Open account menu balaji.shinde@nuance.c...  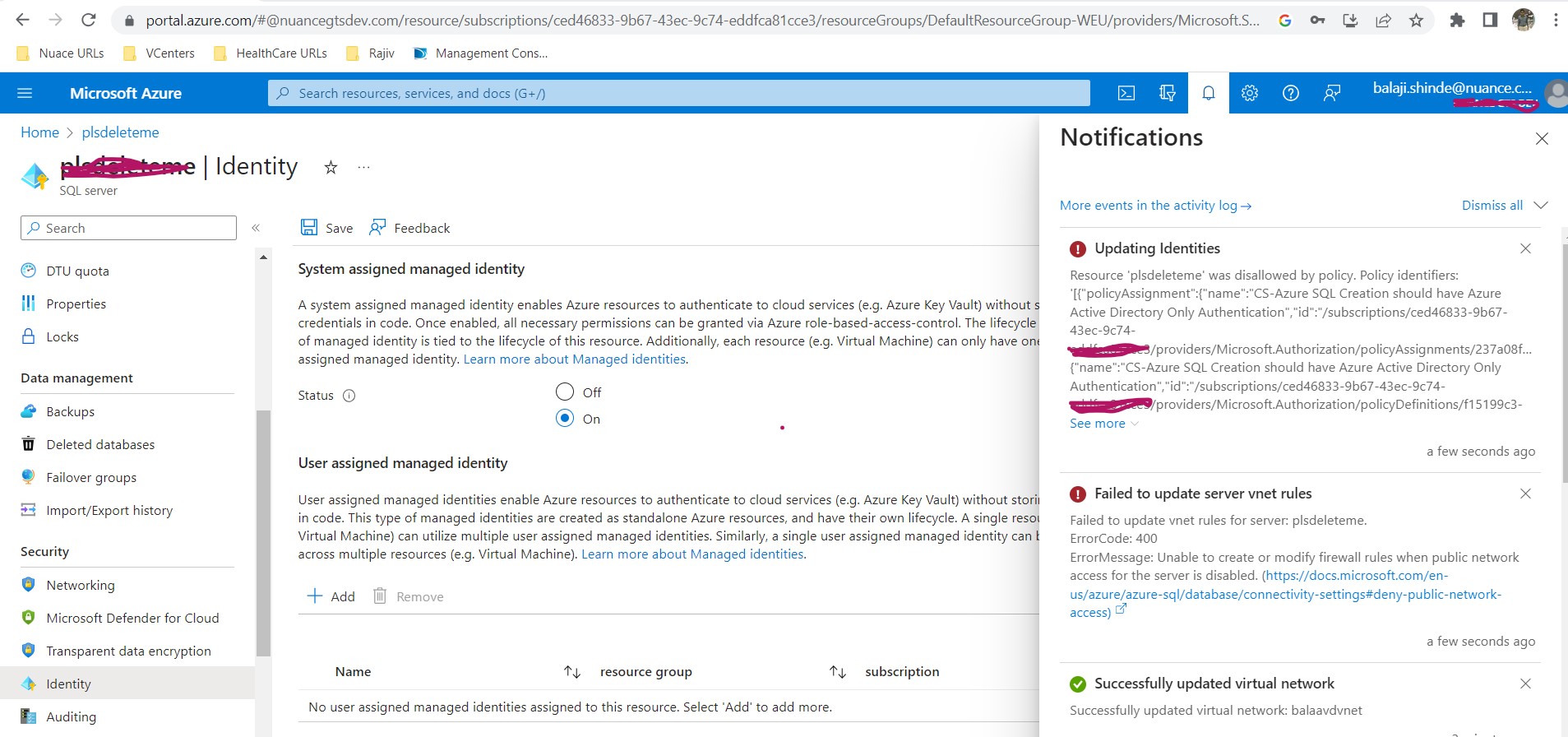coord(1469,93)
